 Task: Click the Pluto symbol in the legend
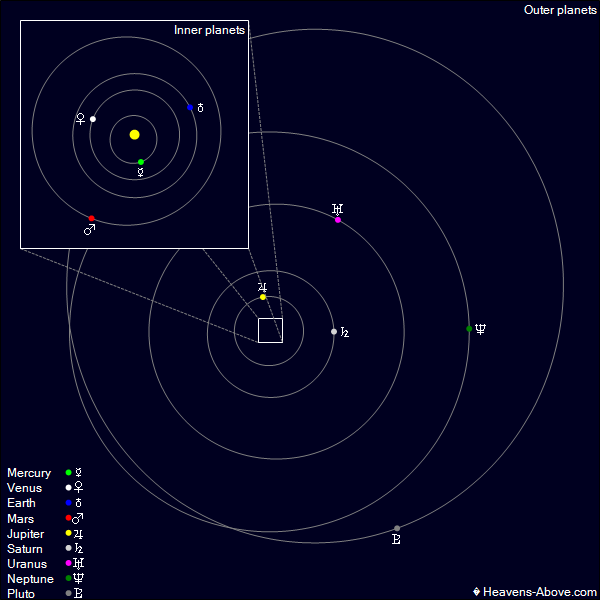78,594
